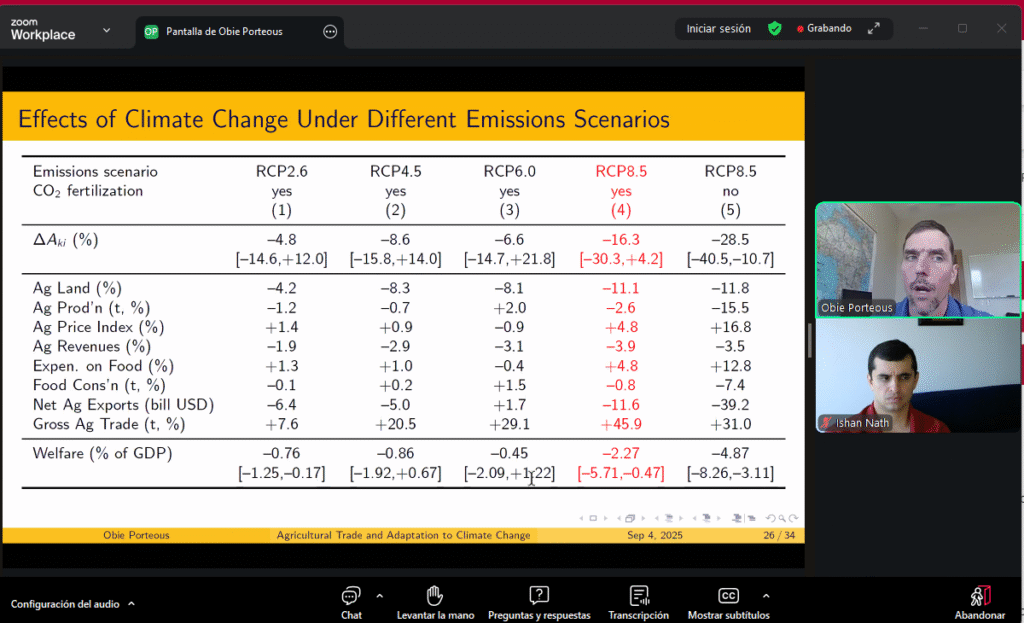Open the three-dot options on screen tab

330,31
